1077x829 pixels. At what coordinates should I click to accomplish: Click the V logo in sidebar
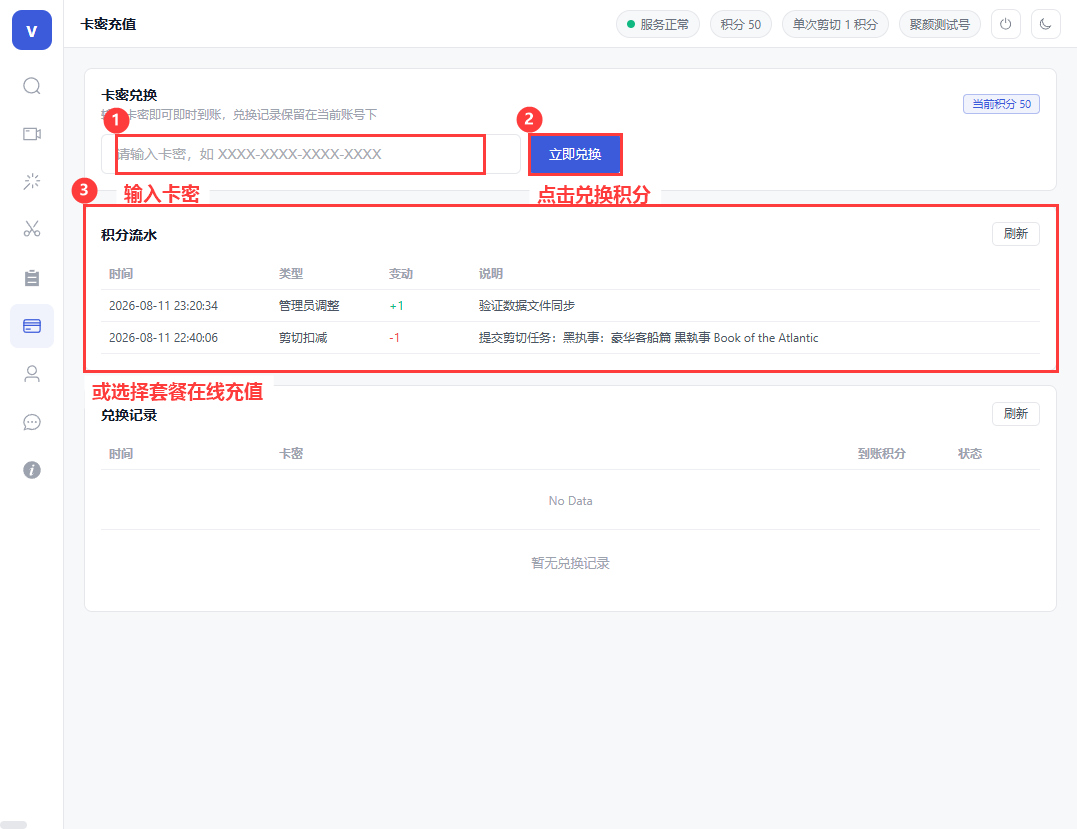pos(32,30)
